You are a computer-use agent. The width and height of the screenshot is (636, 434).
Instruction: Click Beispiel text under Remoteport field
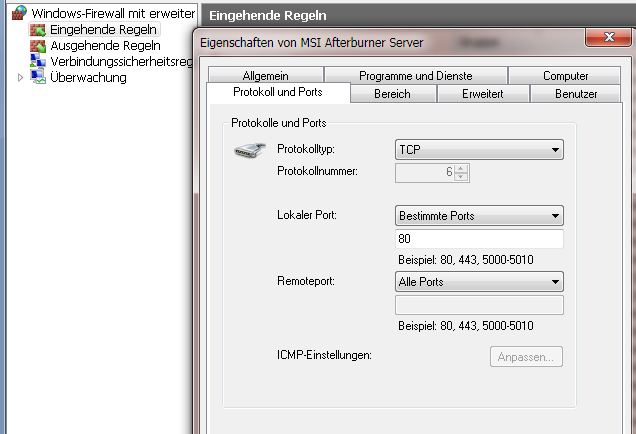coord(466,326)
